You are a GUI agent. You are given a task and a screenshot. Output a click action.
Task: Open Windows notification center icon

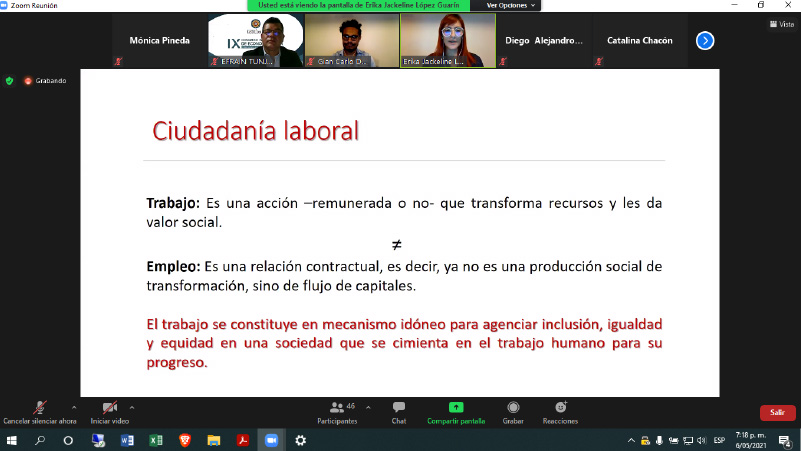coord(785,440)
